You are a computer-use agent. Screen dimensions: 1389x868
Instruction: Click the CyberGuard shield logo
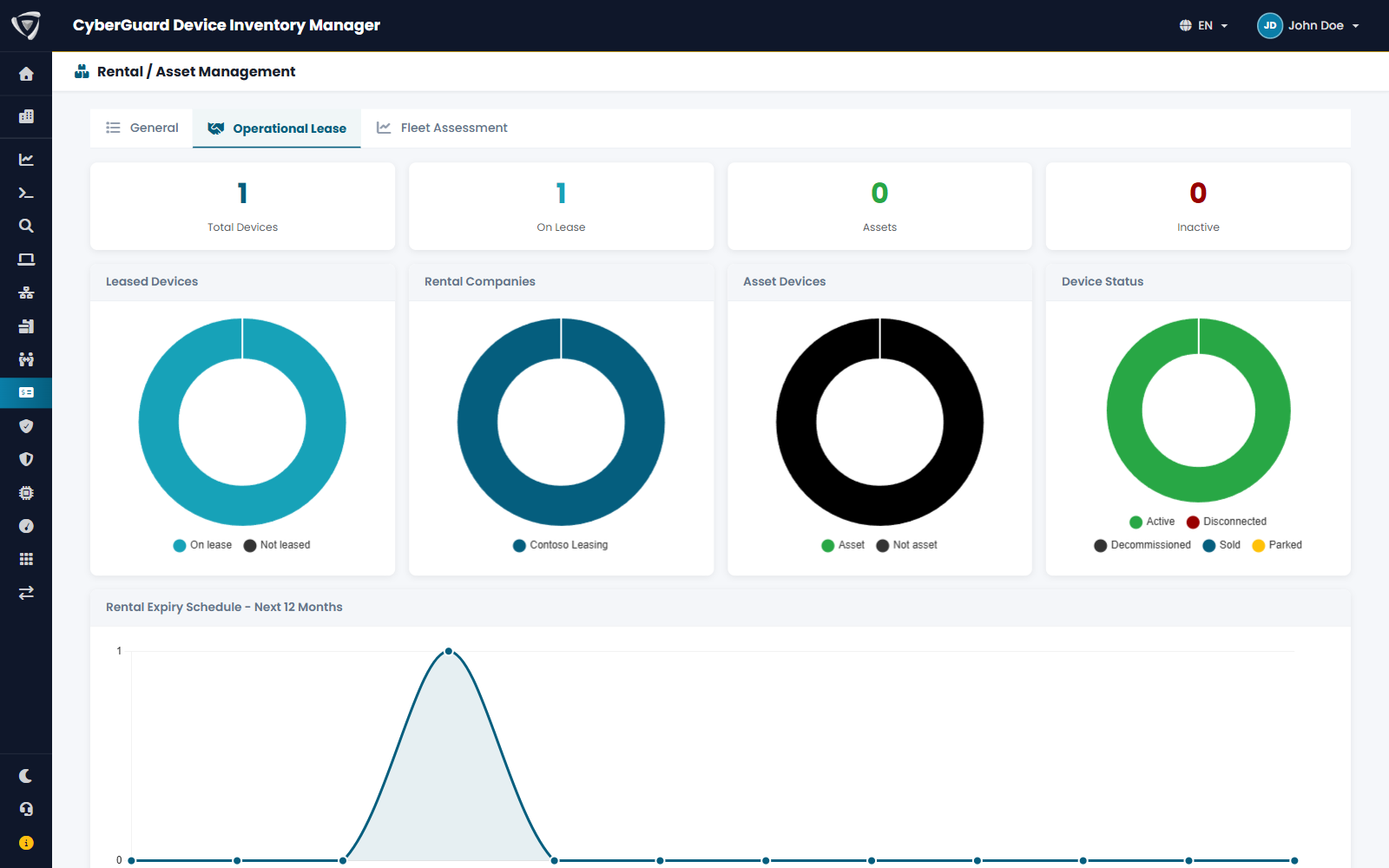click(26, 25)
